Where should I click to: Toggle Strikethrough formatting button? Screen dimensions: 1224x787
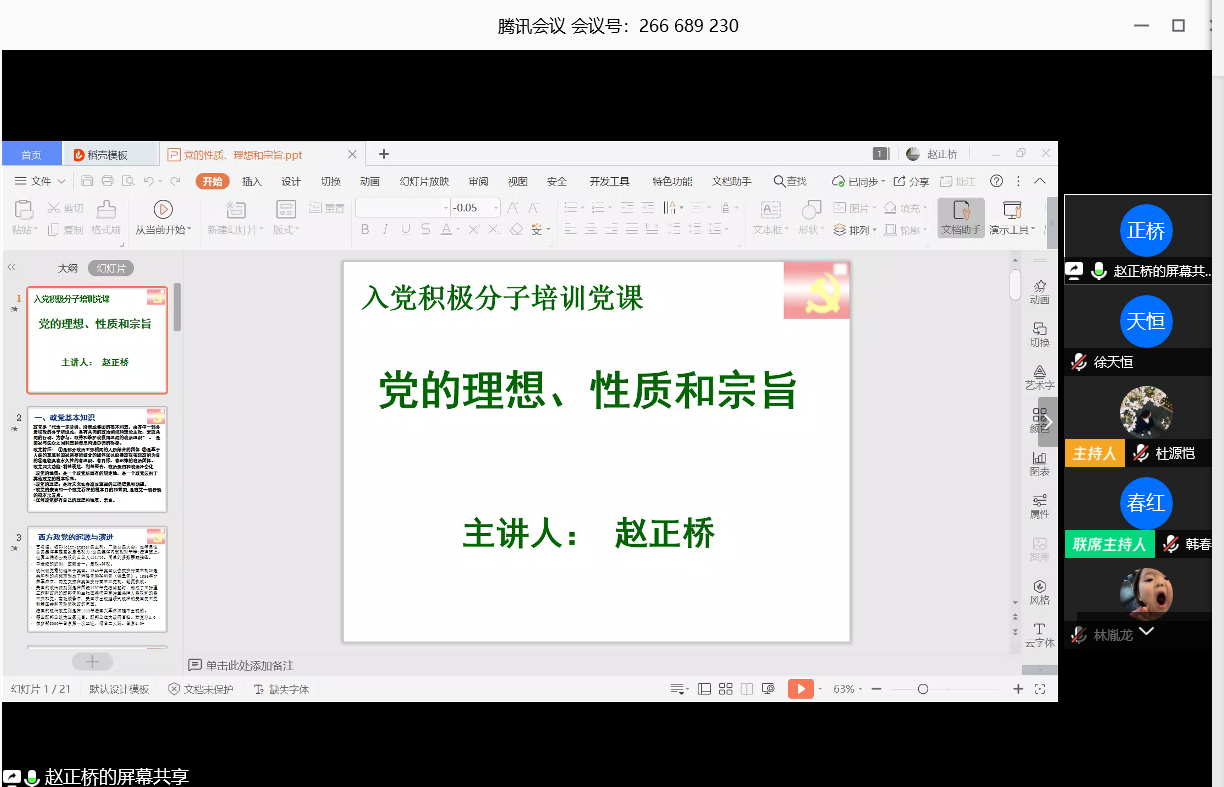coord(426,229)
